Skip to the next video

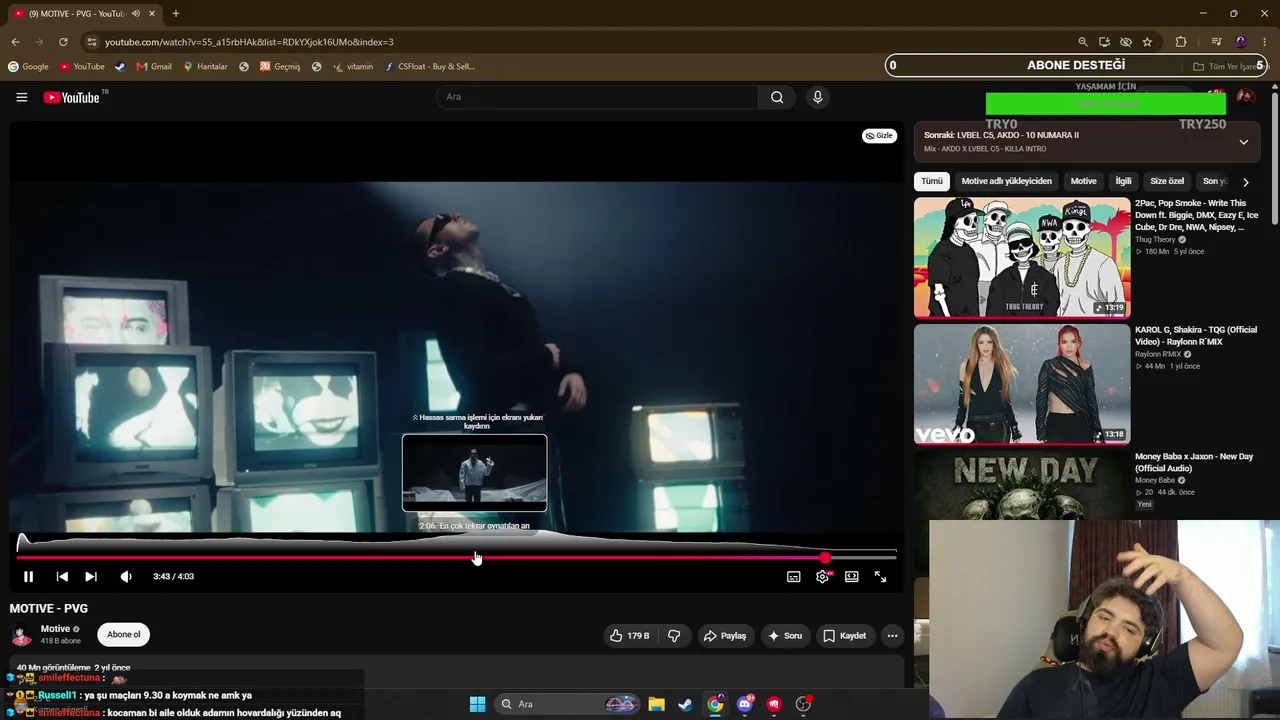point(91,577)
